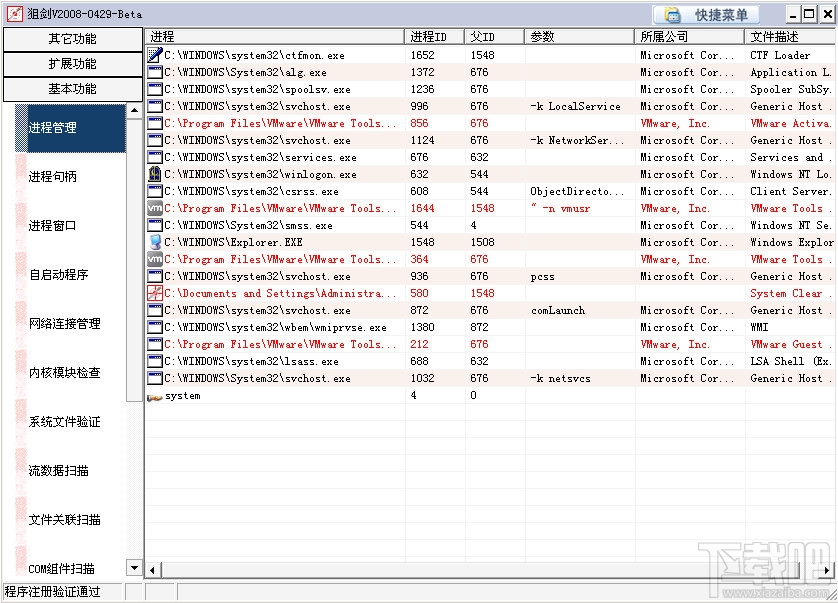The width and height of the screenshot is (838, 603).
Task: Open the 其它功能 section
Action: [73, 39]
